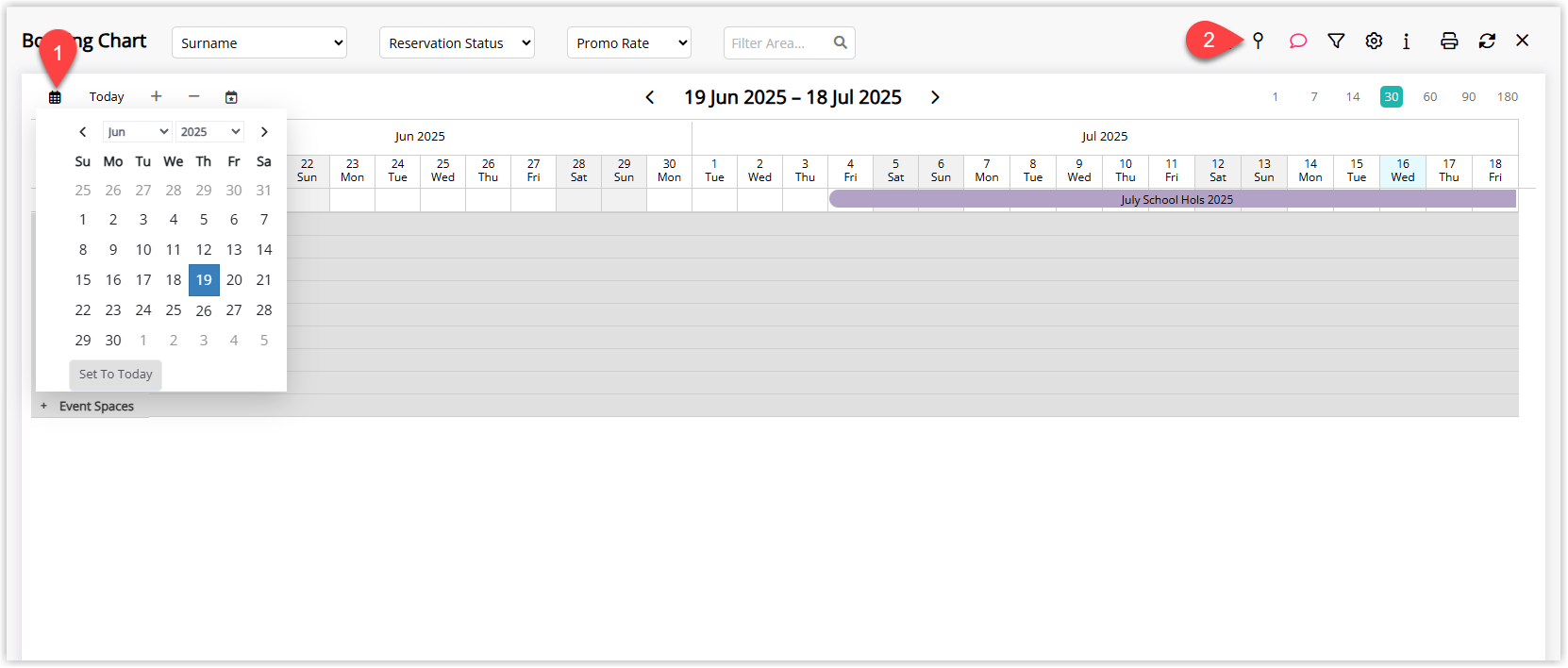Viewport: 1568px width, 668px height.
Task: Click the 18 Fri column header
Action: click(1495, 171)
